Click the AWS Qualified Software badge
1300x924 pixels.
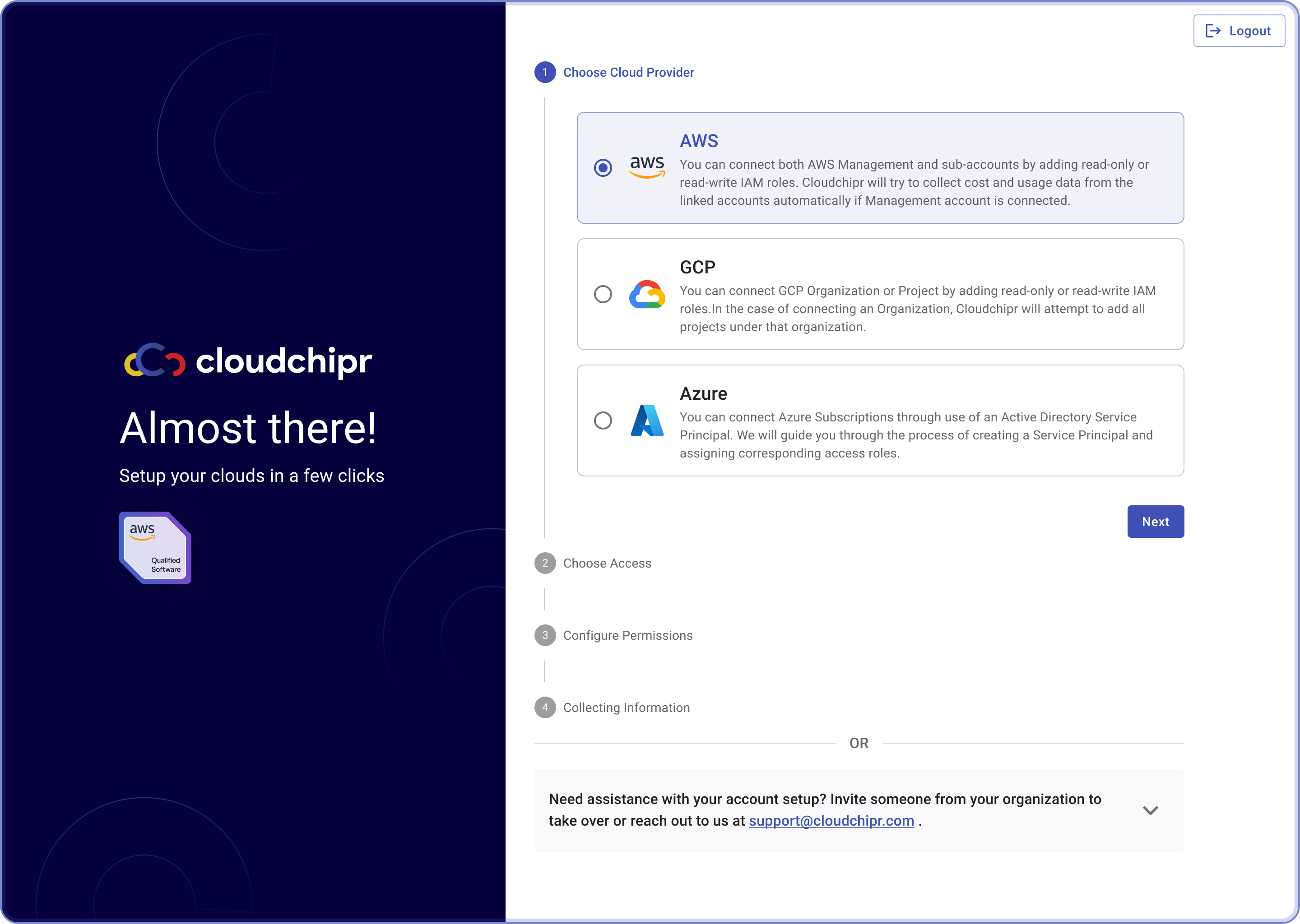click(x=155, y=547)
